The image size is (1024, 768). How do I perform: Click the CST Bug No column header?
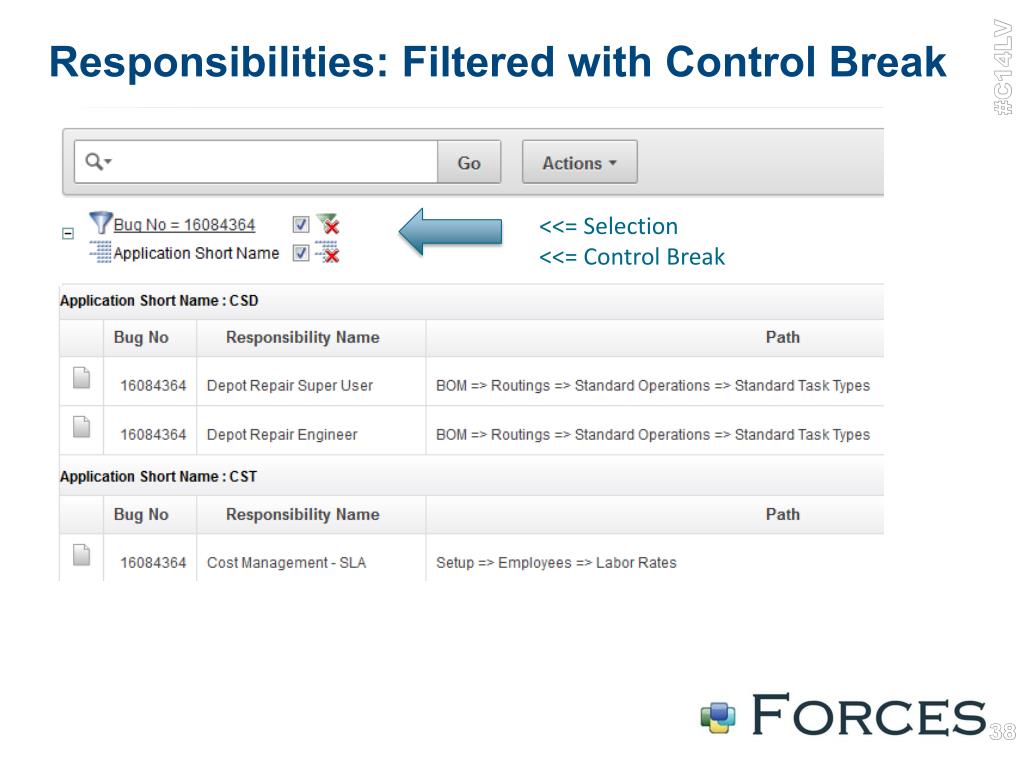(141, 515)
